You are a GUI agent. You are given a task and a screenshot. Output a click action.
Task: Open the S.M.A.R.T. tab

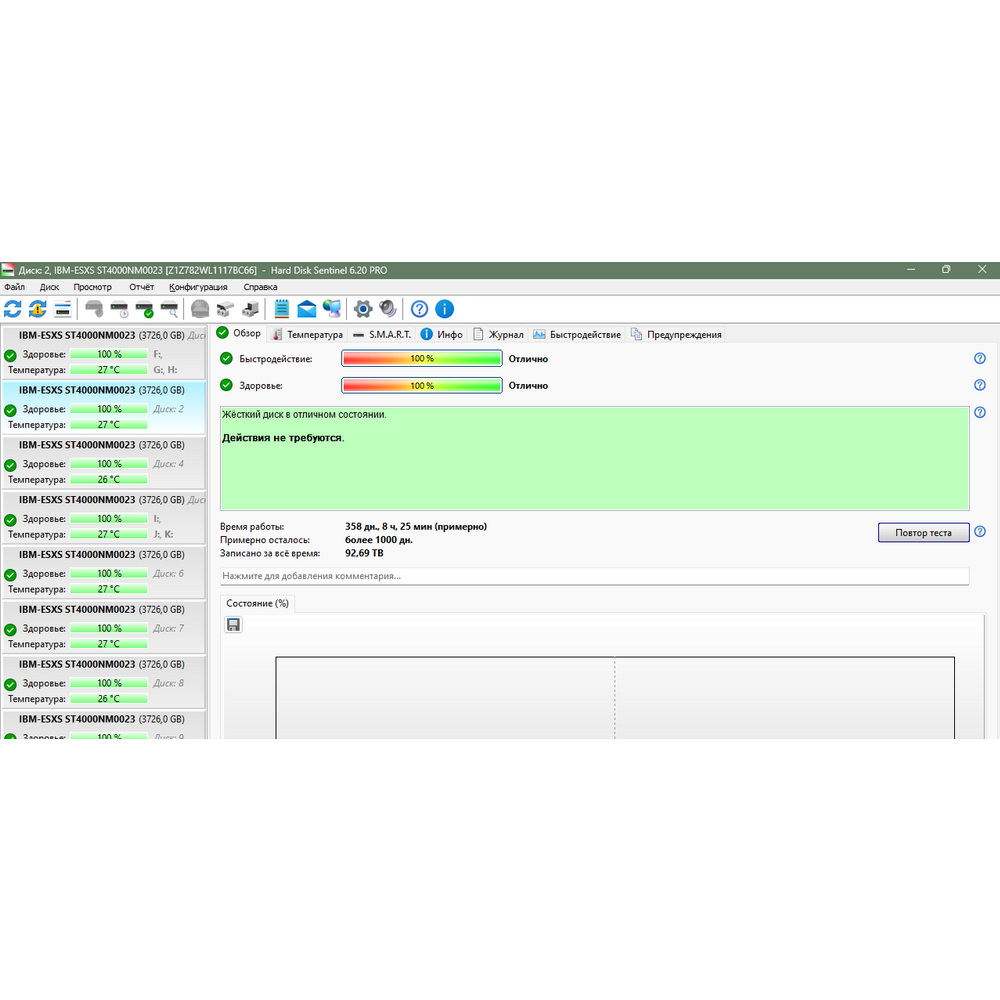[382, 334]
